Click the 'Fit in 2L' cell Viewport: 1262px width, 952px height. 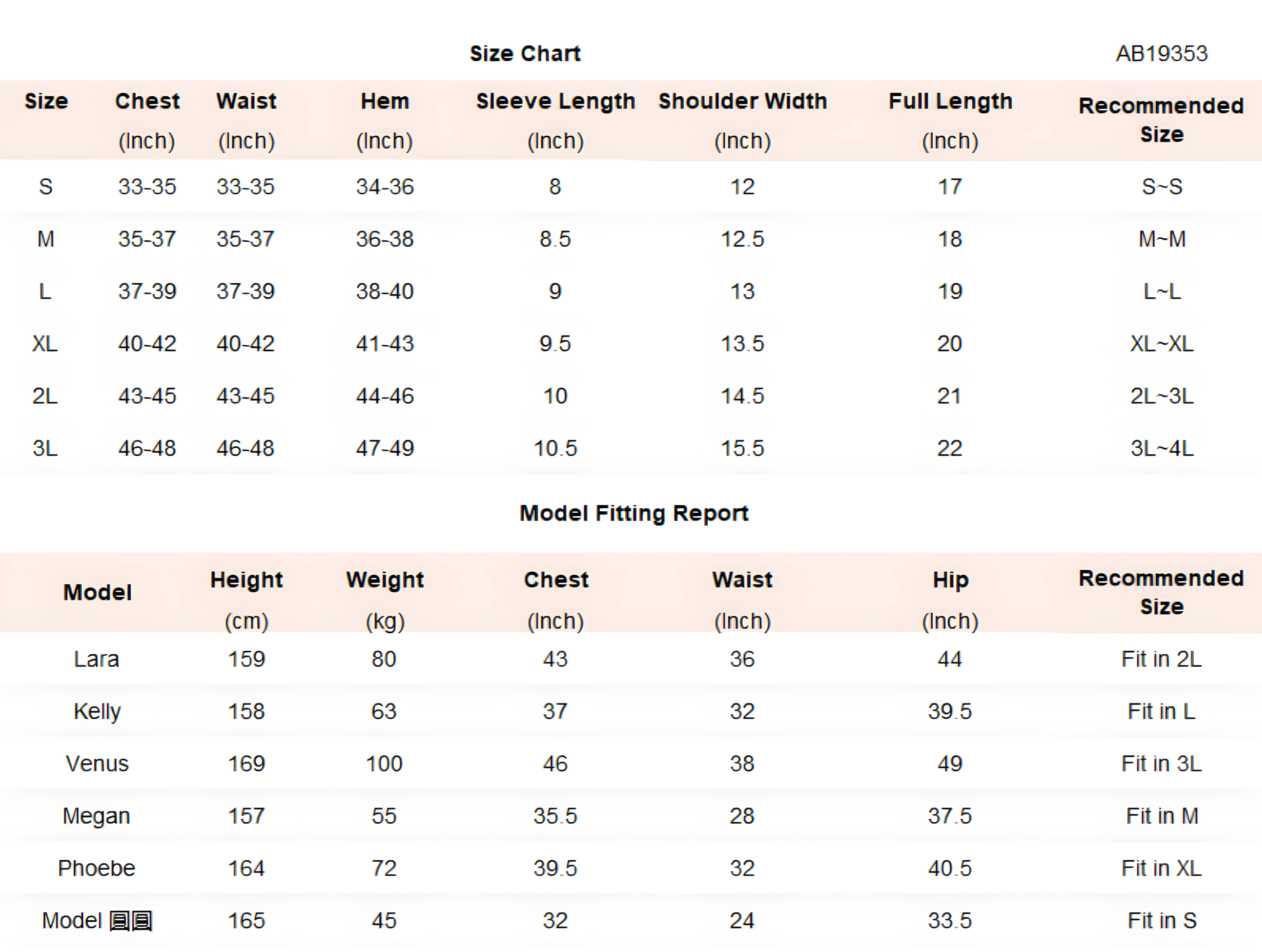(1161, 659)
